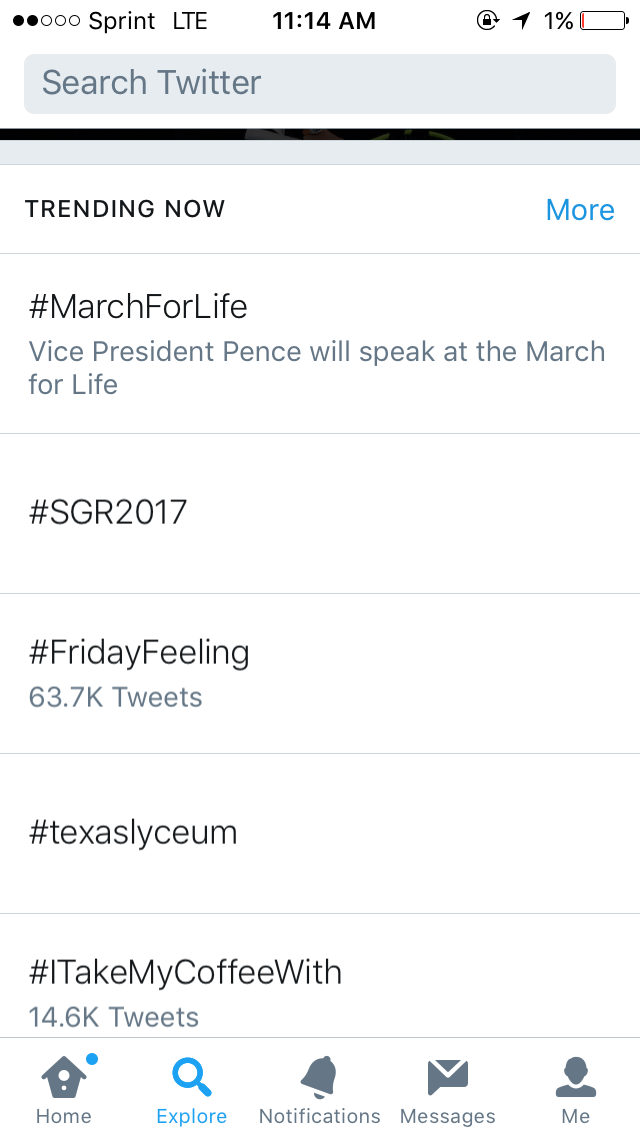Open the #MarchForLife trending topic
640x1136 pixels.
(320, 344)
